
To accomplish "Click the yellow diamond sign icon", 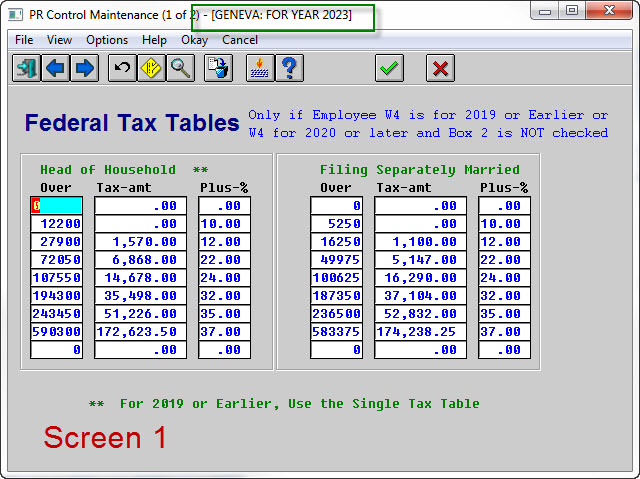I will (x=151, y=68).
